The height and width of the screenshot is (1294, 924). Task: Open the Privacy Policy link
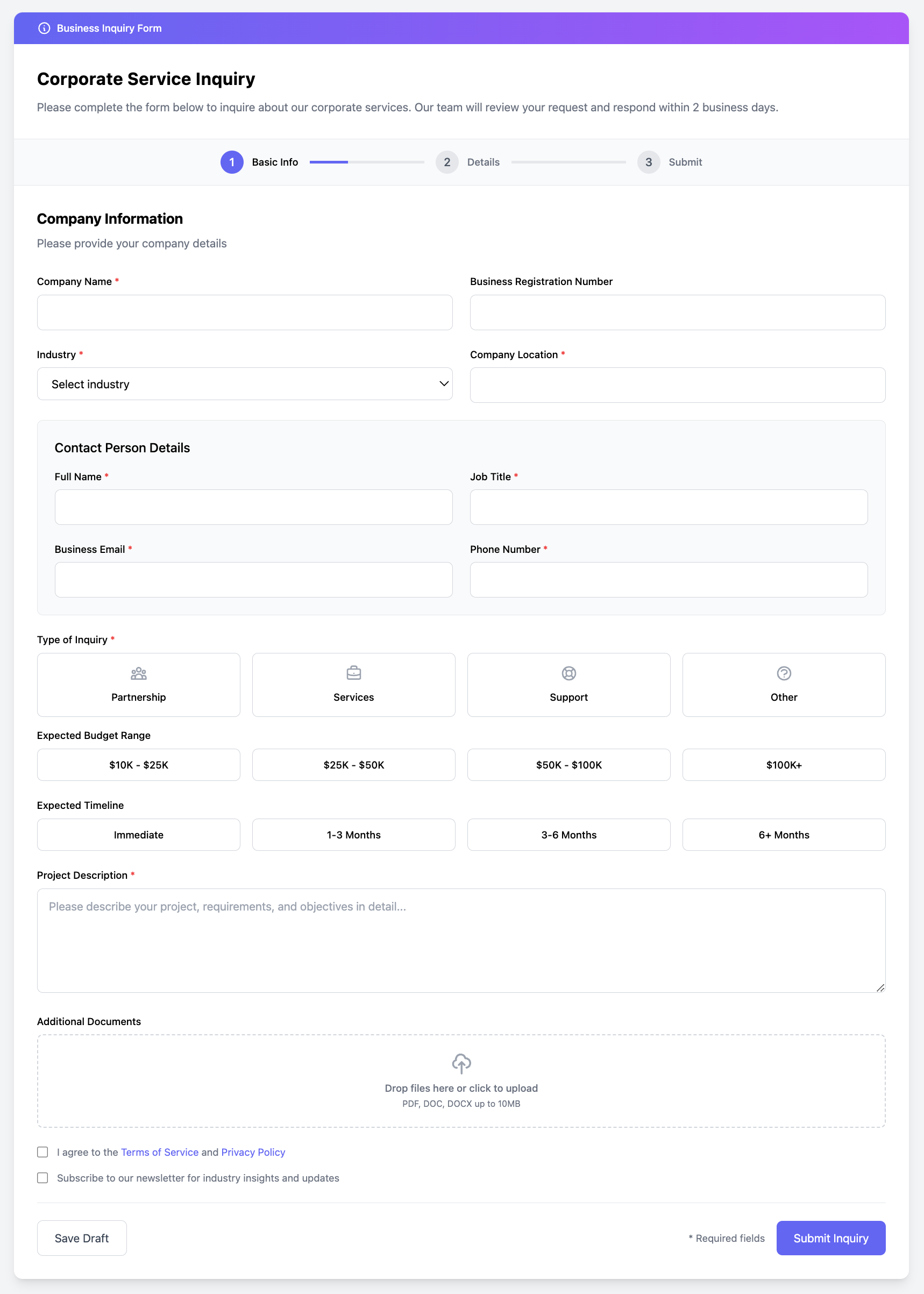[x=253, y=1152]
